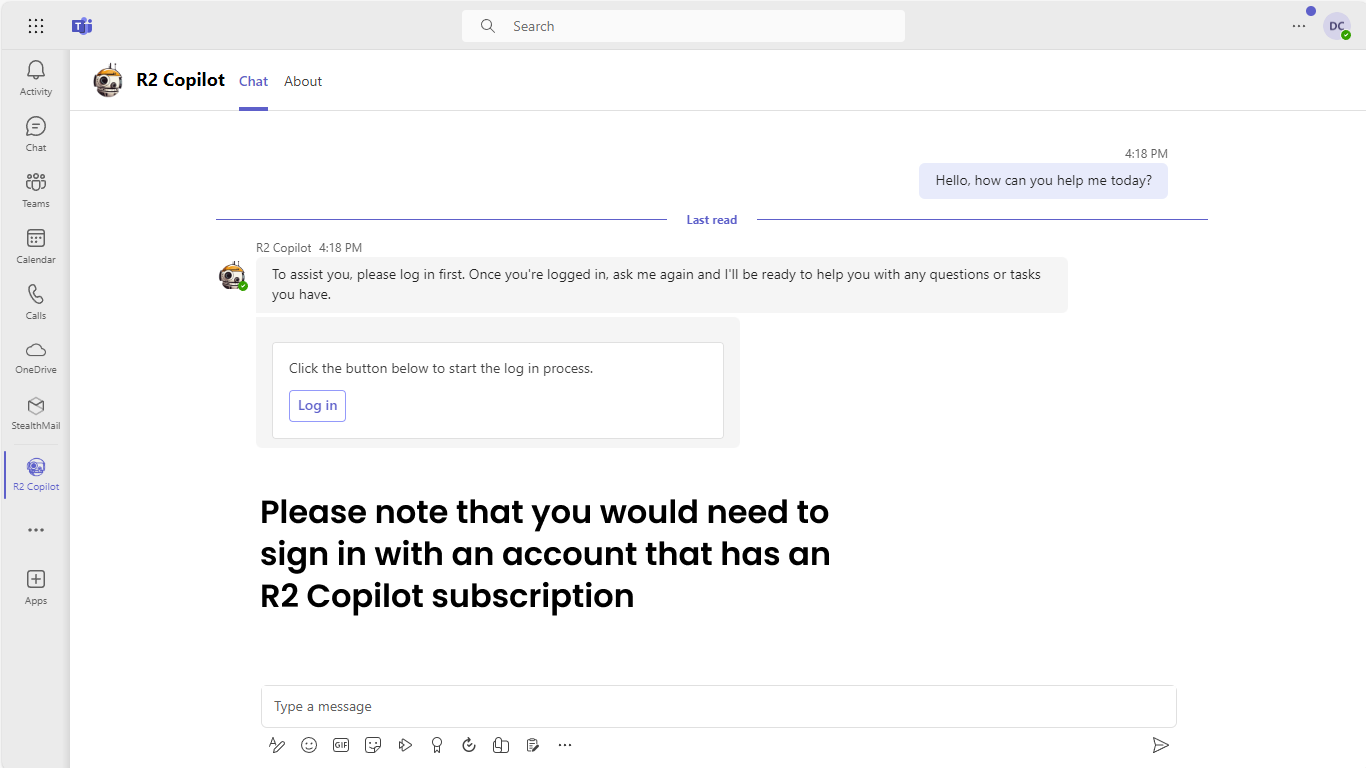Open the Teams section in sidebar

(x=35, y=189)
